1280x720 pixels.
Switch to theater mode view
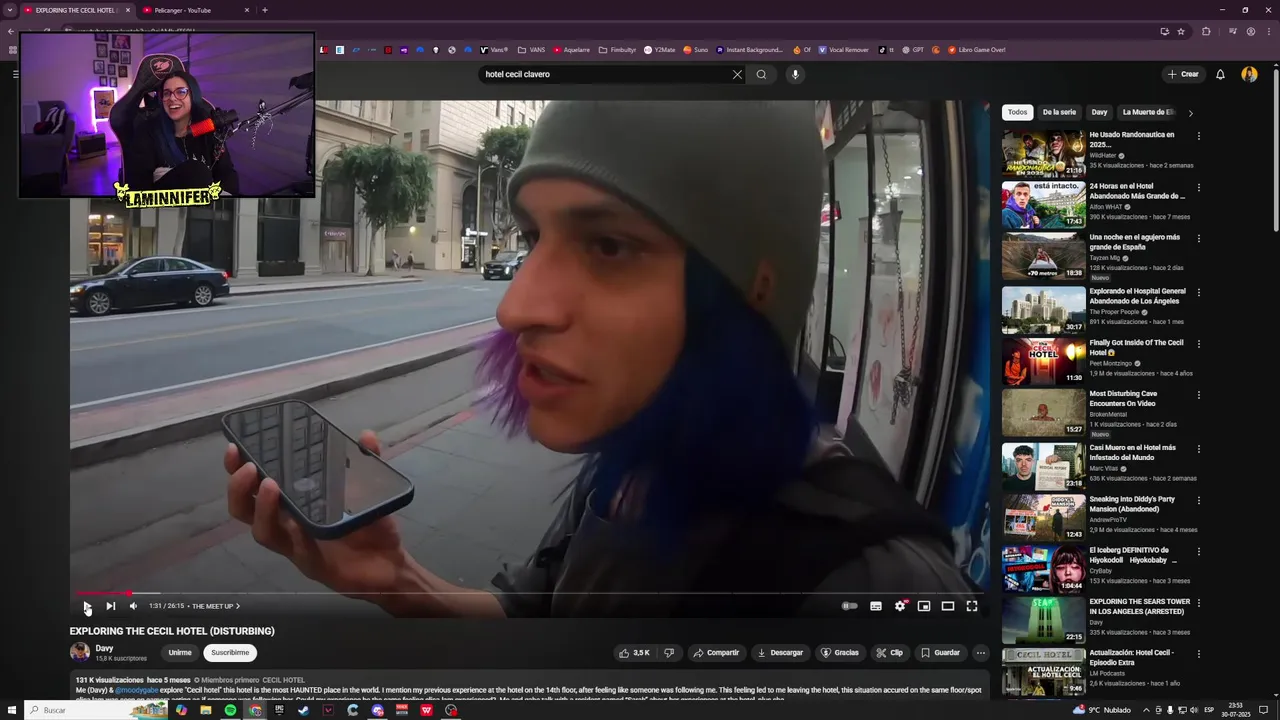click(948, 606)
